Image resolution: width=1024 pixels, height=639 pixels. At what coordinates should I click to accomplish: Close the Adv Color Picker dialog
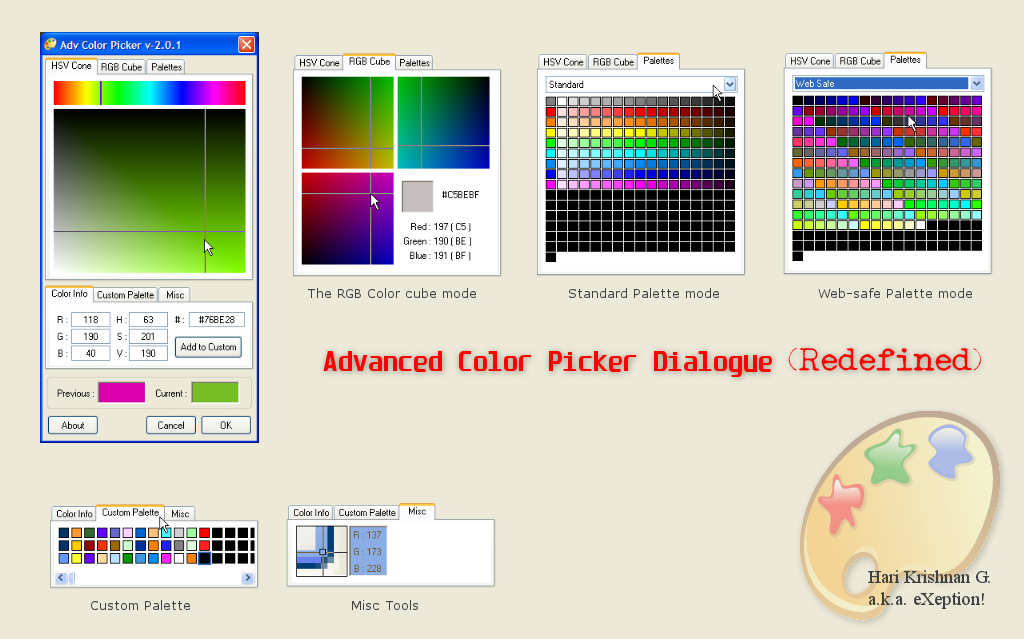point(246,44)
